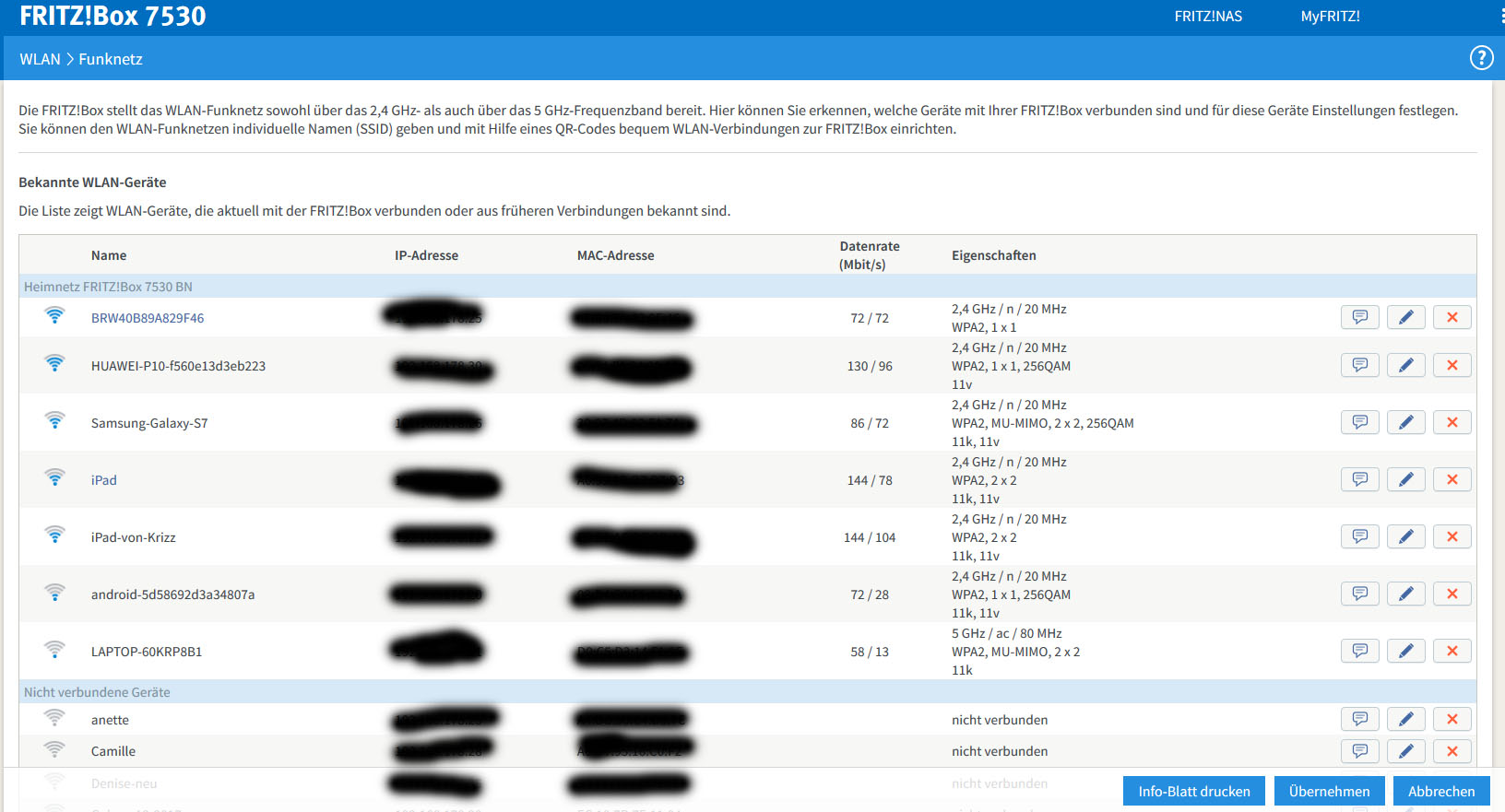
Task: Click the Abbrechen button
Action: (1441, 791)
